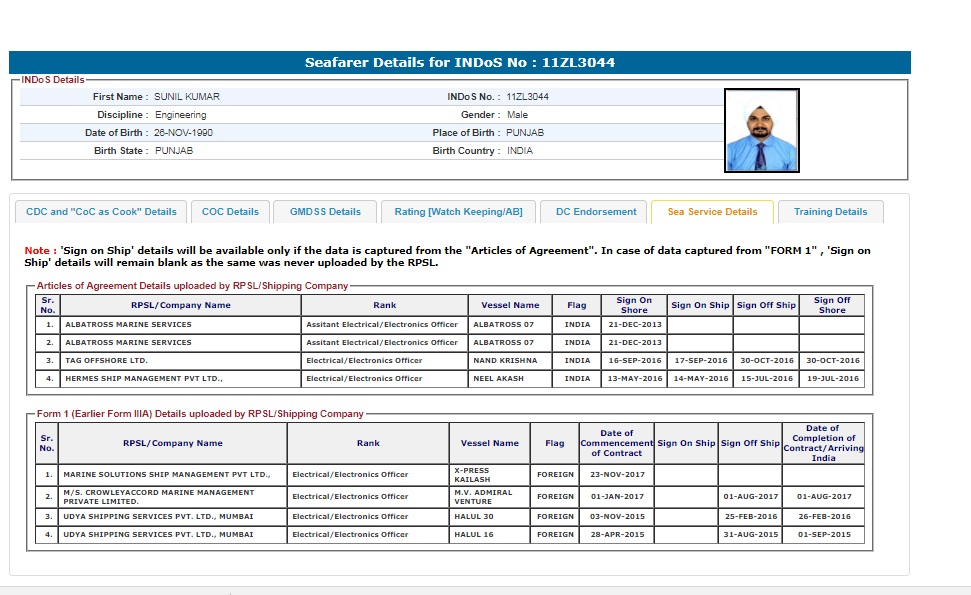Click the seafarer profile photo
The height and width of the screenshot is (595, 971).
[761, 131]
